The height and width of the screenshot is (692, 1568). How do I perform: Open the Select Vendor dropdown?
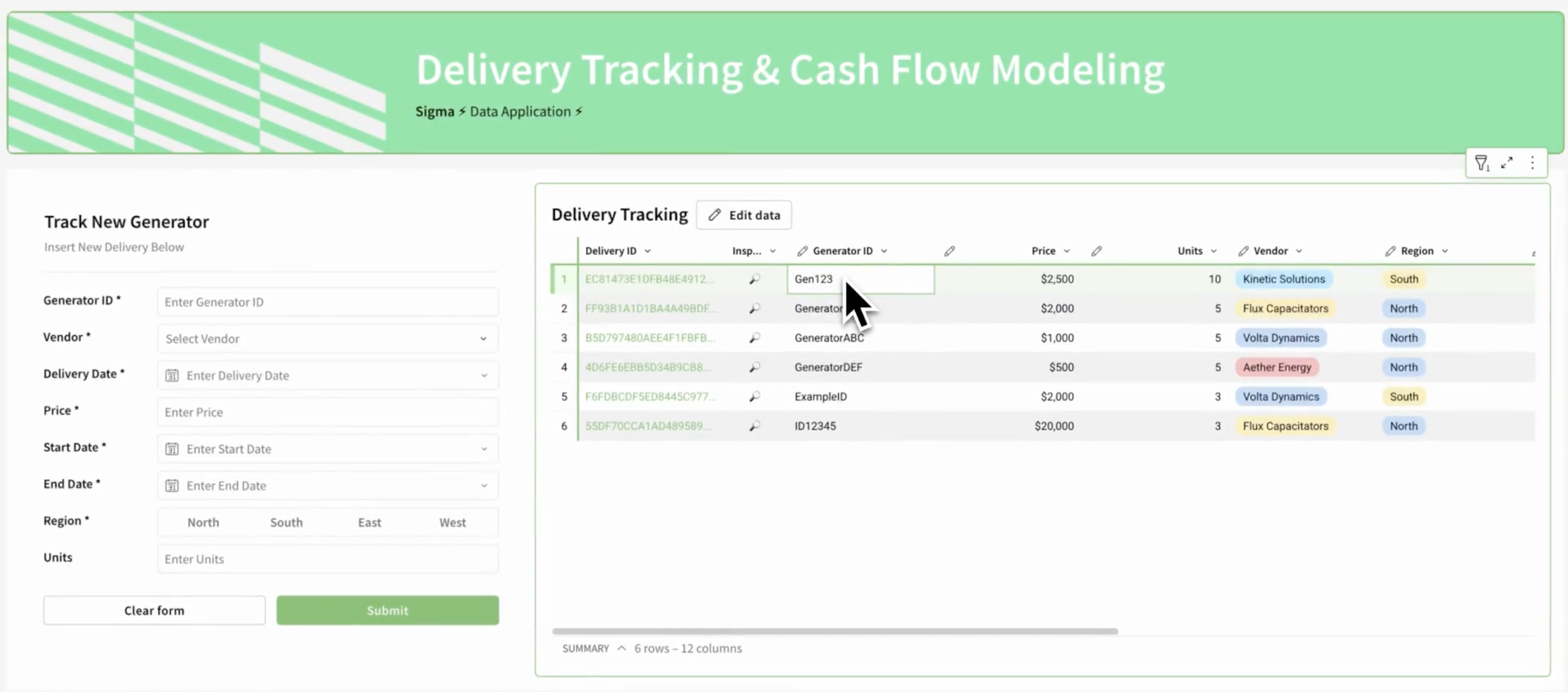click(x=328, y=339)
